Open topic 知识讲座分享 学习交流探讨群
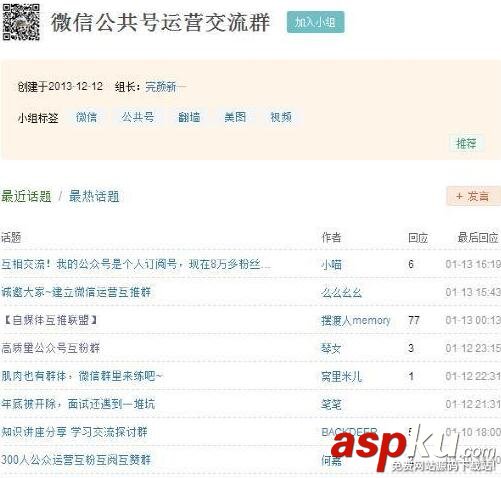Screen dimensions: 501x478 click(x=74, y=432)
